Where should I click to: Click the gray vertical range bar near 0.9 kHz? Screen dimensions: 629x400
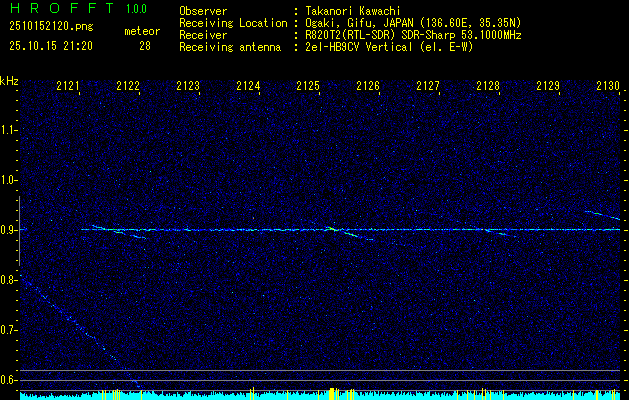coord(19,231)
